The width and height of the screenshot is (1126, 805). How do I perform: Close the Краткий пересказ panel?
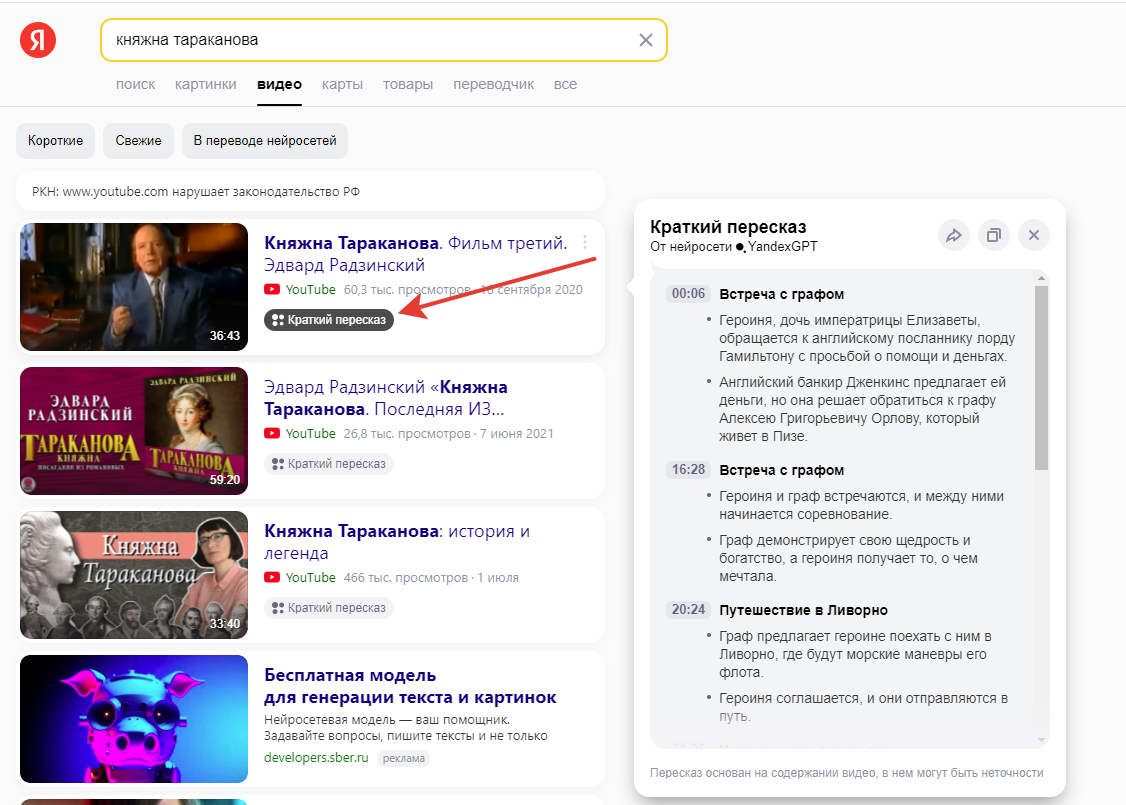(x=1034, y=235)
